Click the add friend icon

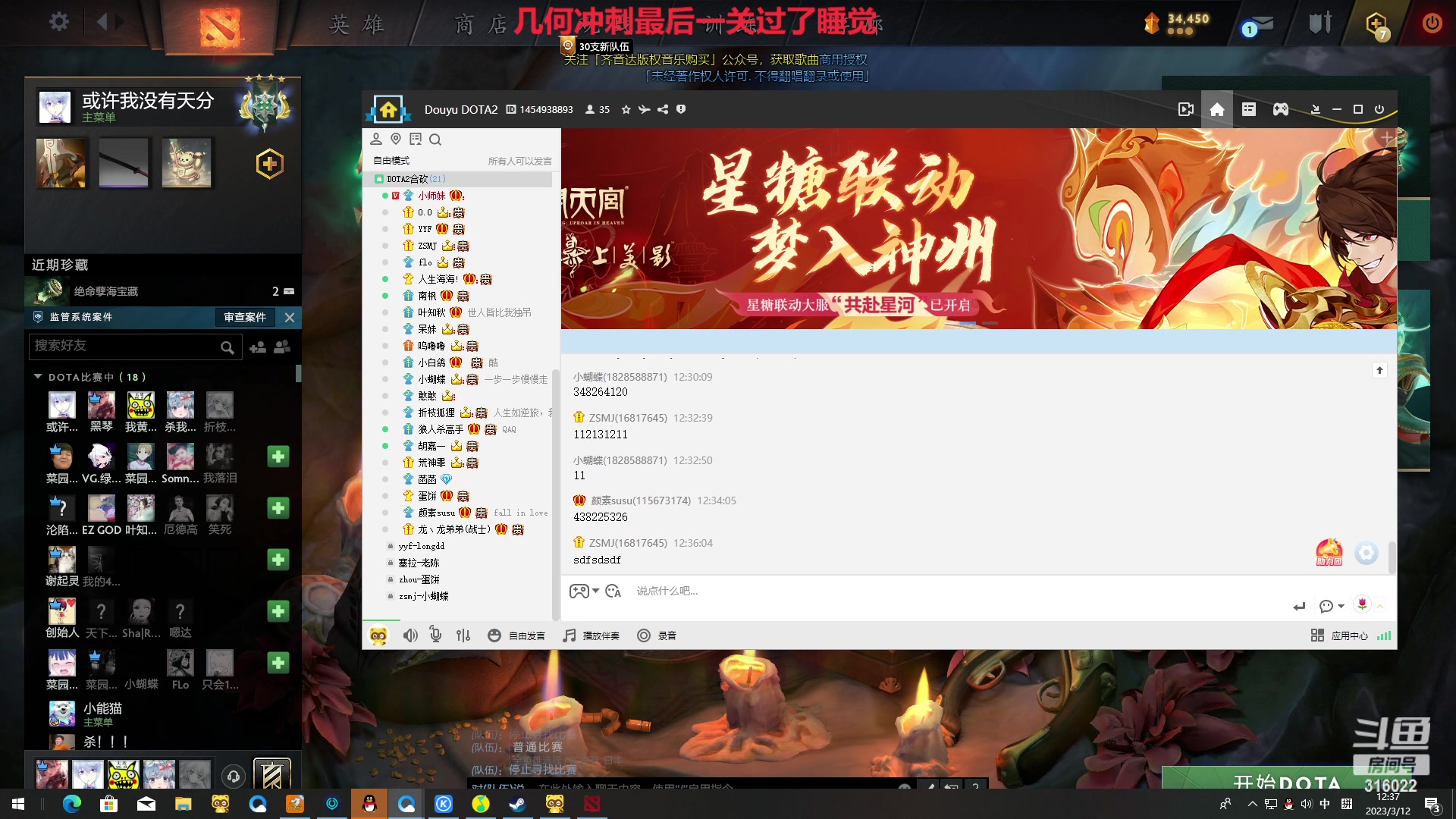point(258,347)
